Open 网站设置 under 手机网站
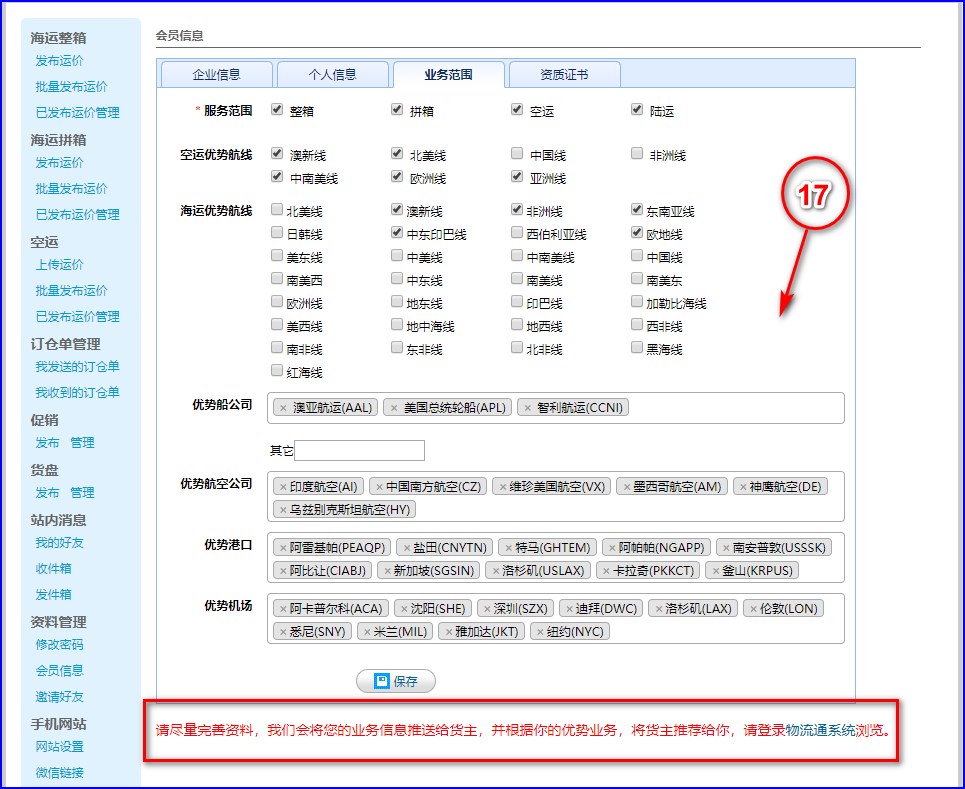The image size is (965, 789). (59, 747)
